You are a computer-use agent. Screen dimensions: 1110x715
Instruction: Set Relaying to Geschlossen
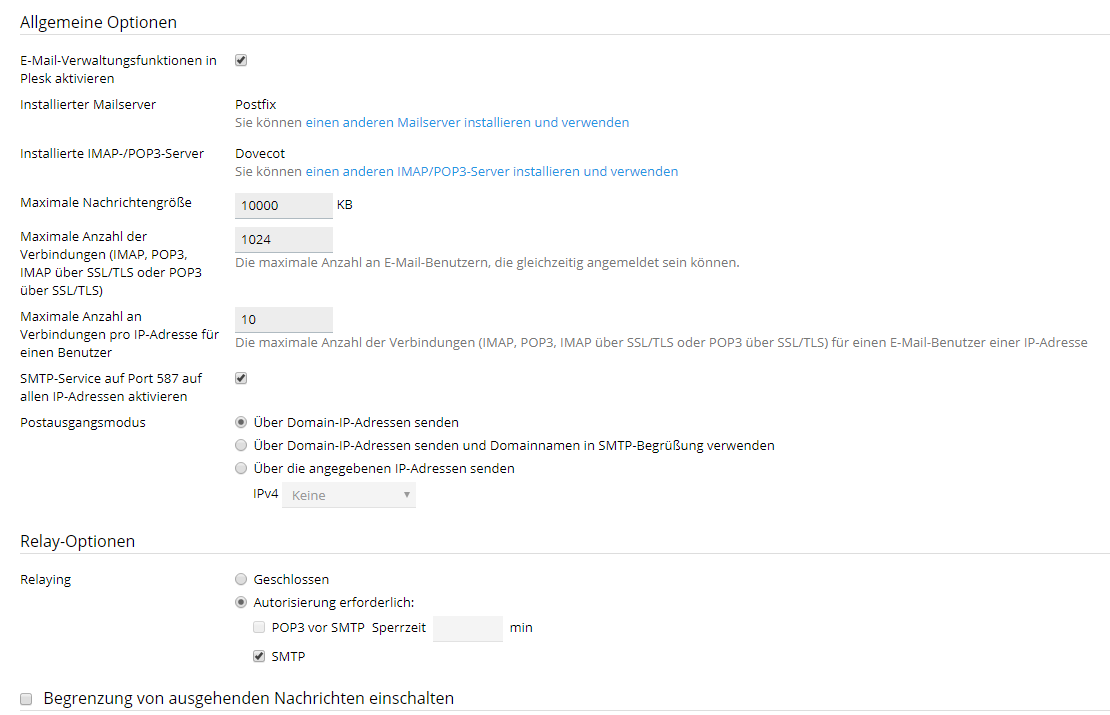coord(241,579)
